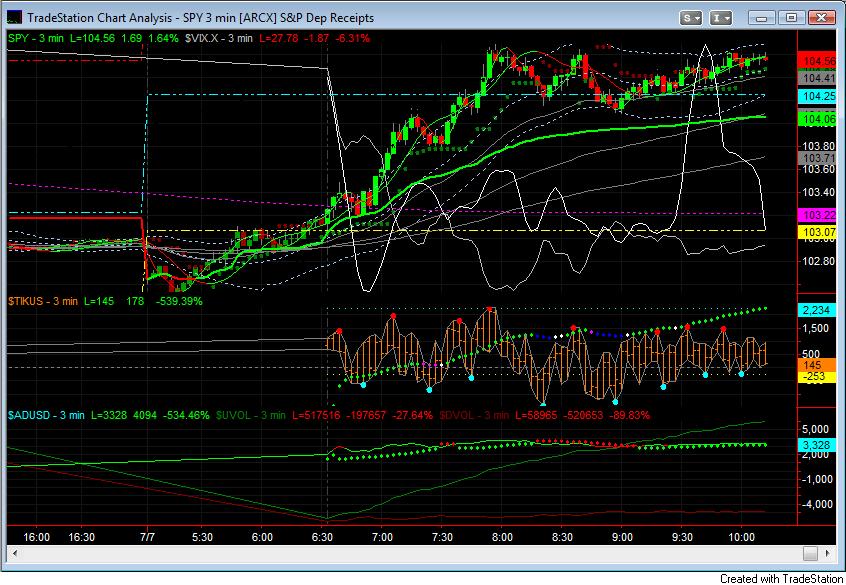Click the SPY percent change '1.64%'
Screen dimensions: 846x585
pos(163,38)
